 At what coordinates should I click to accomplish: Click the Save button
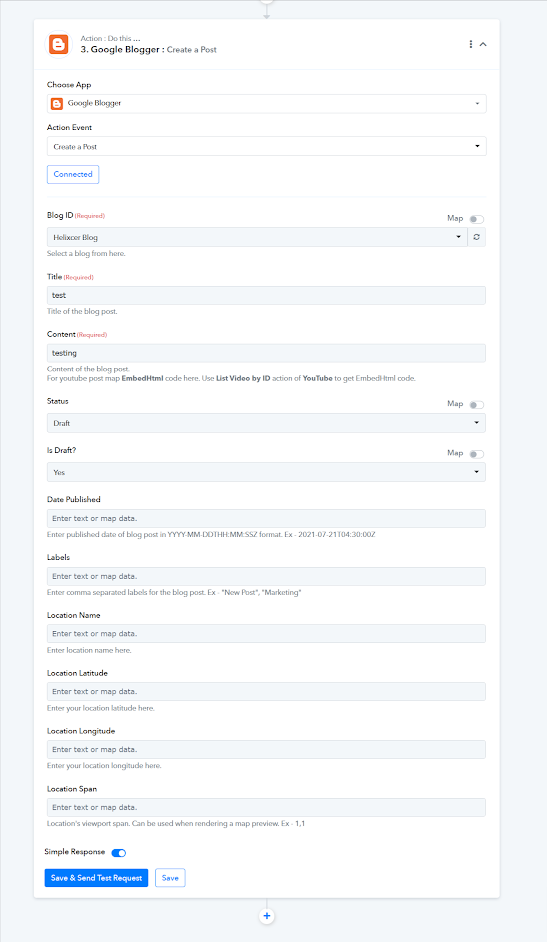[x=171, y=878]
